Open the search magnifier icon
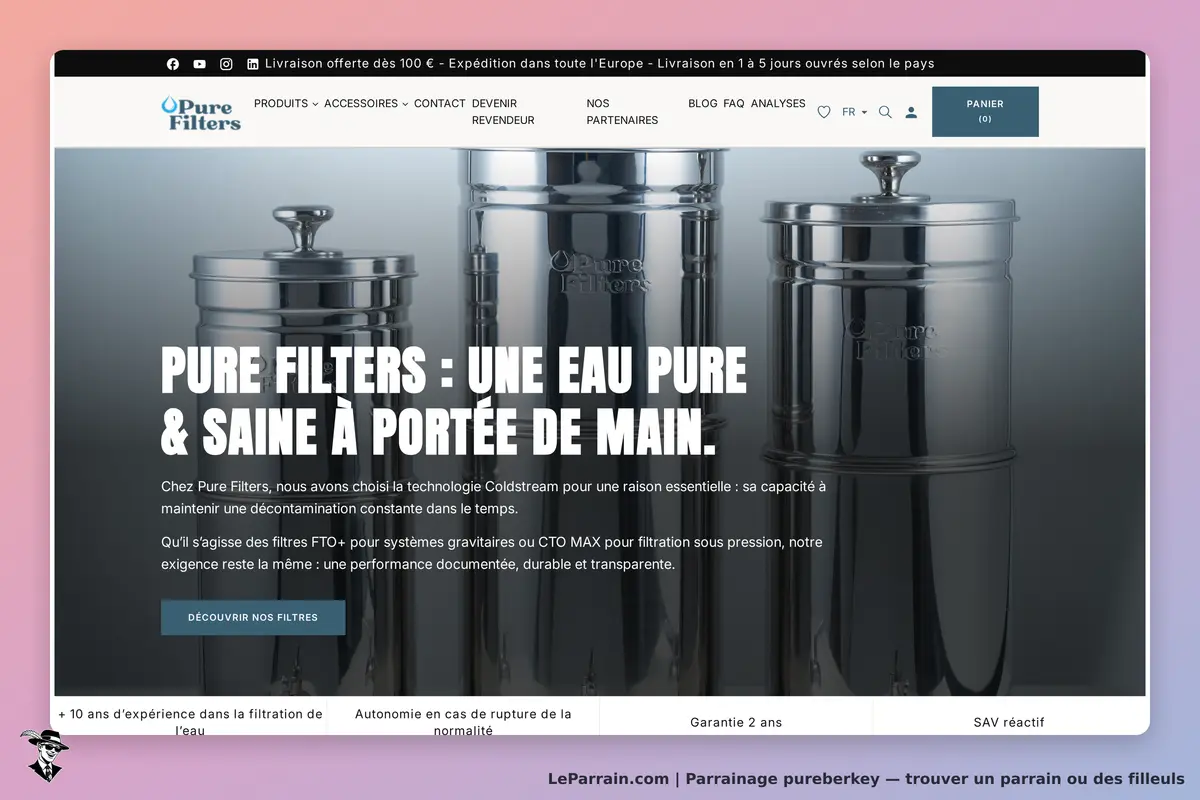 click(x=885, y=112)
